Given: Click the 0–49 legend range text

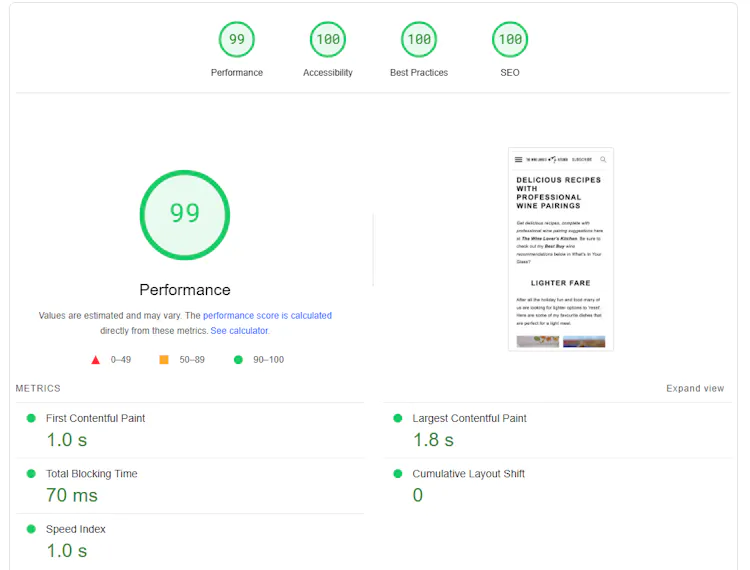Looking at the screenshot, I should (121, 360).
